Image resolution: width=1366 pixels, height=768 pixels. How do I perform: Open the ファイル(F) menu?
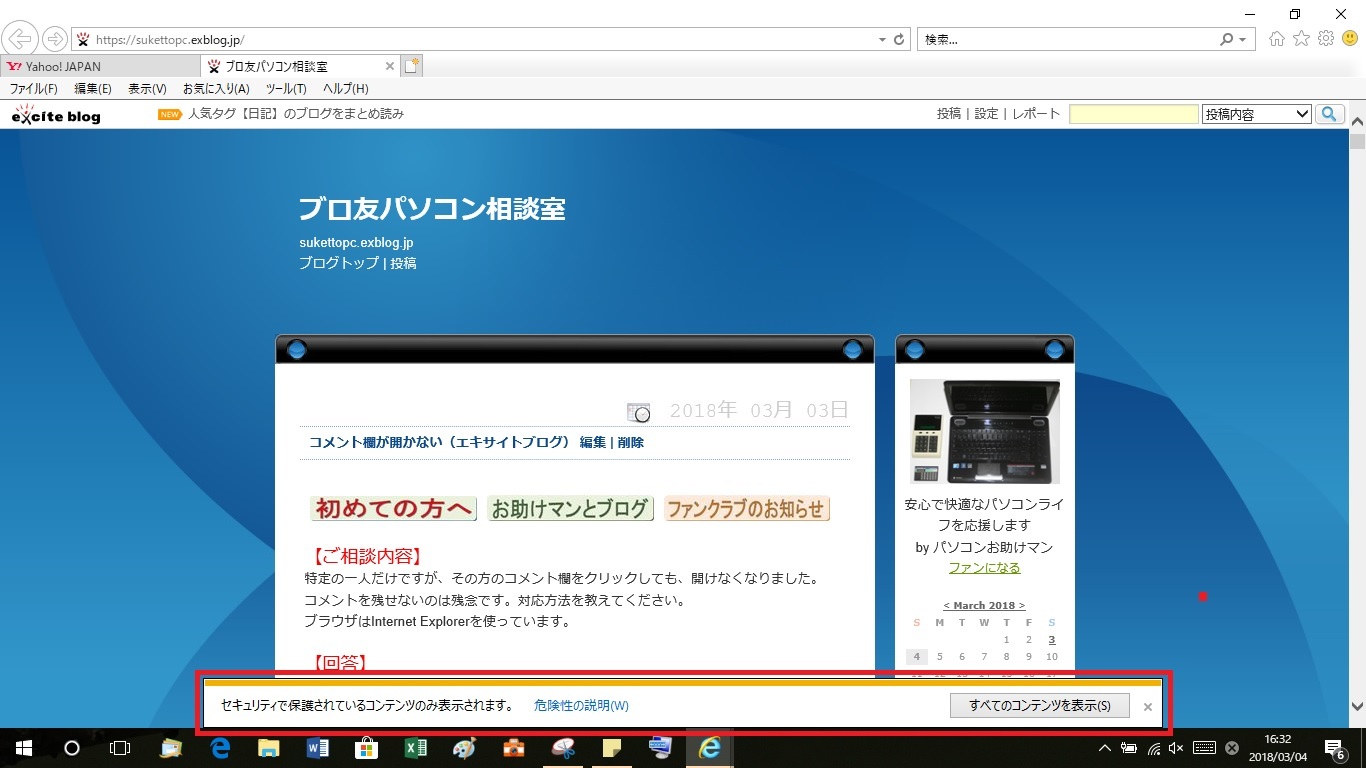(x=33, y=89)
